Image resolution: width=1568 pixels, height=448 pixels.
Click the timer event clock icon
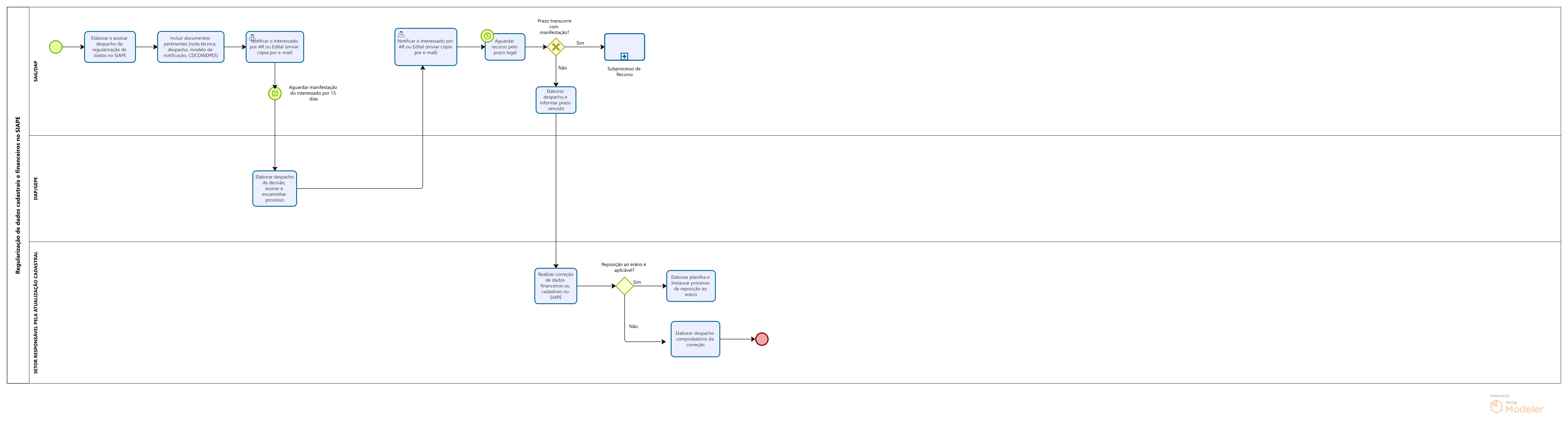click(487, 36)
